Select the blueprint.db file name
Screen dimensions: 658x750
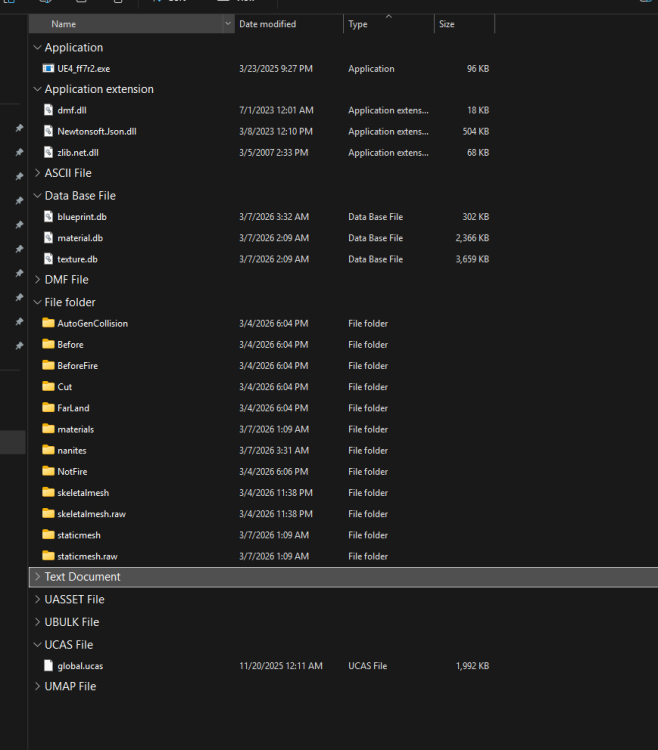(82, 217)
